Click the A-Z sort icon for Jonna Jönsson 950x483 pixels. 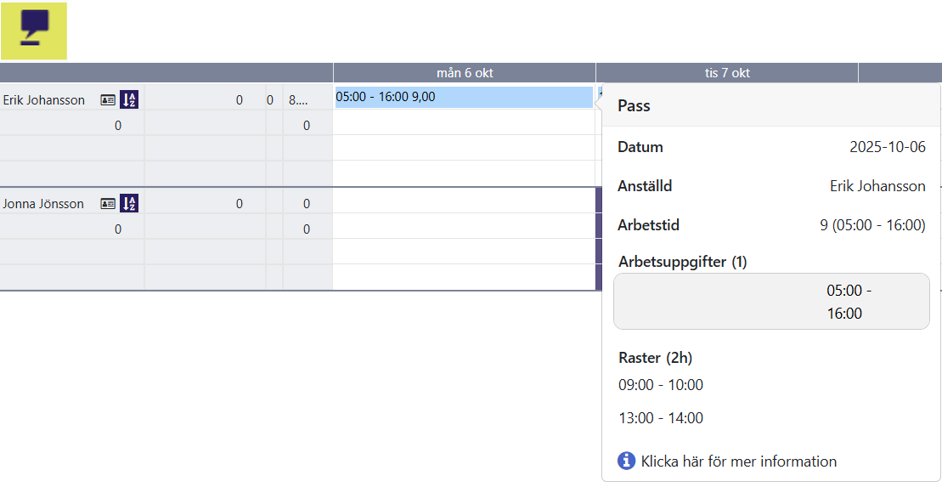point(129,203)
